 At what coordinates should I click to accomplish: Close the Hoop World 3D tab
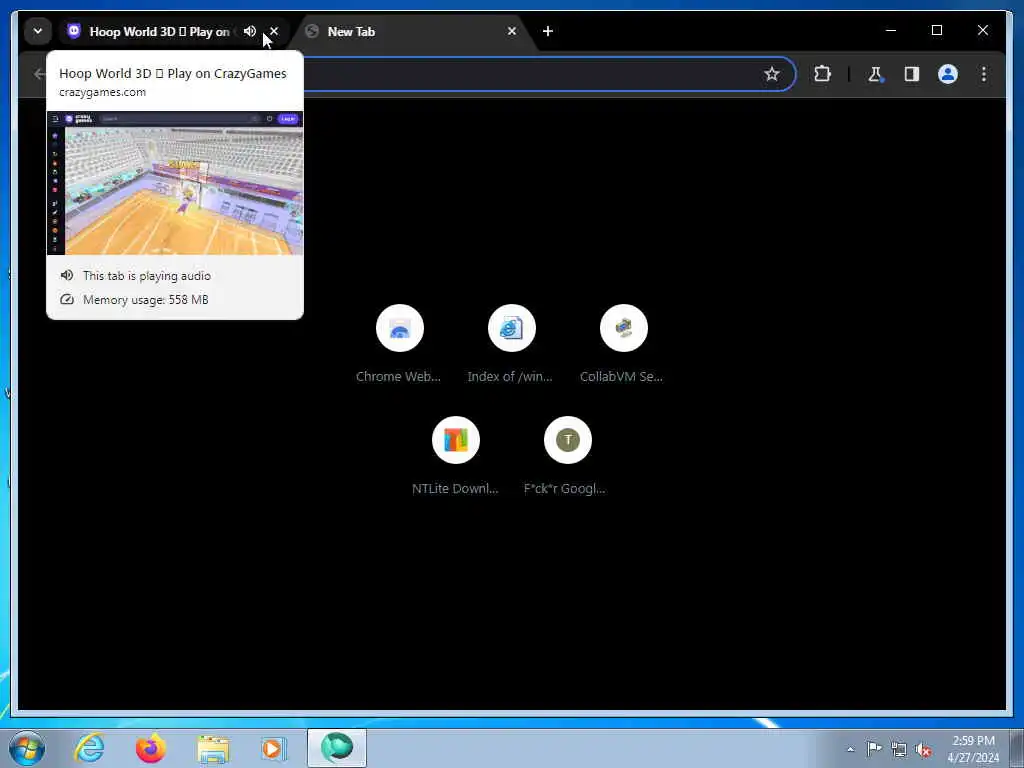(x=274, y=31)
